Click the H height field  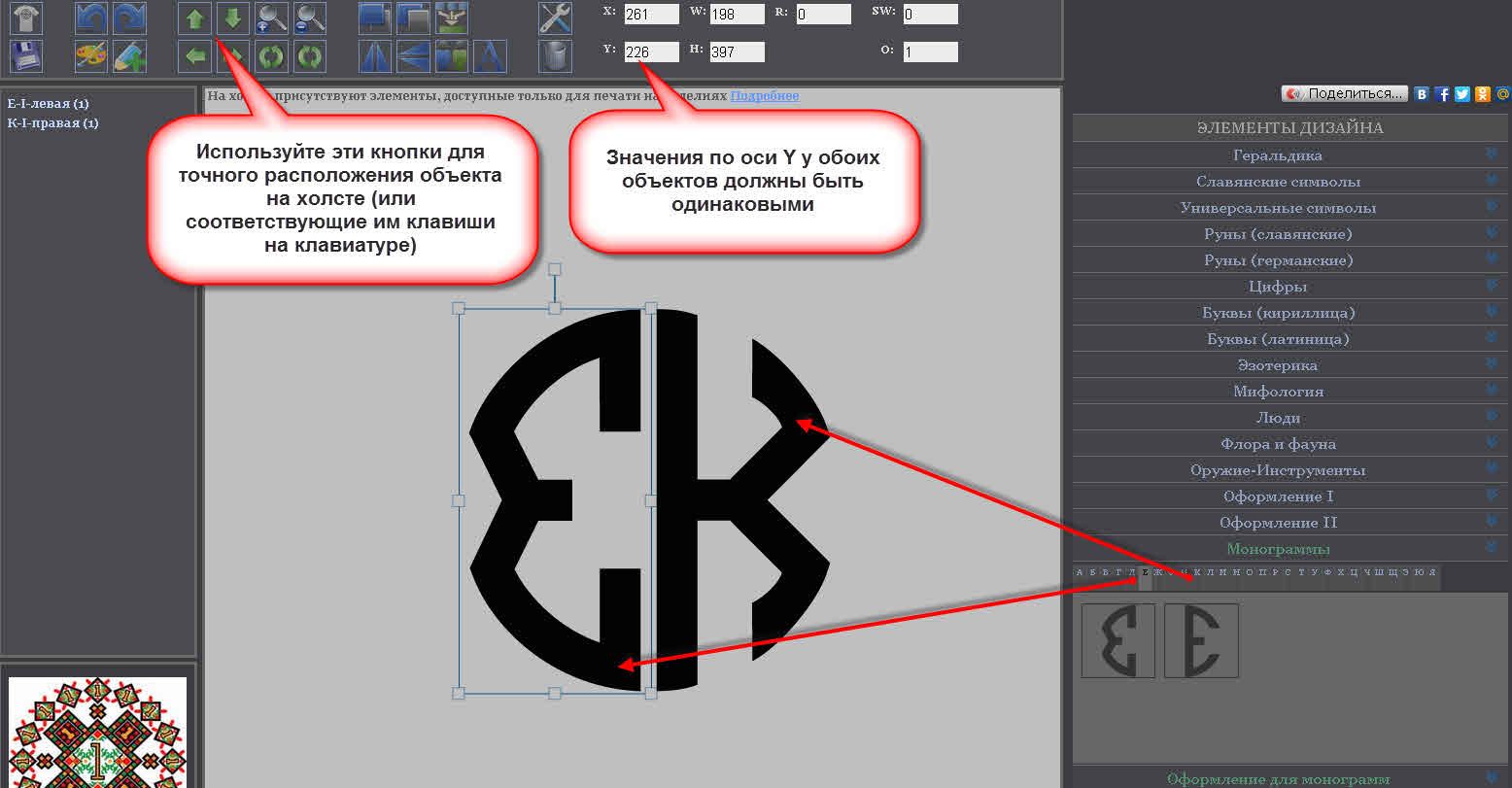[737, 52]
